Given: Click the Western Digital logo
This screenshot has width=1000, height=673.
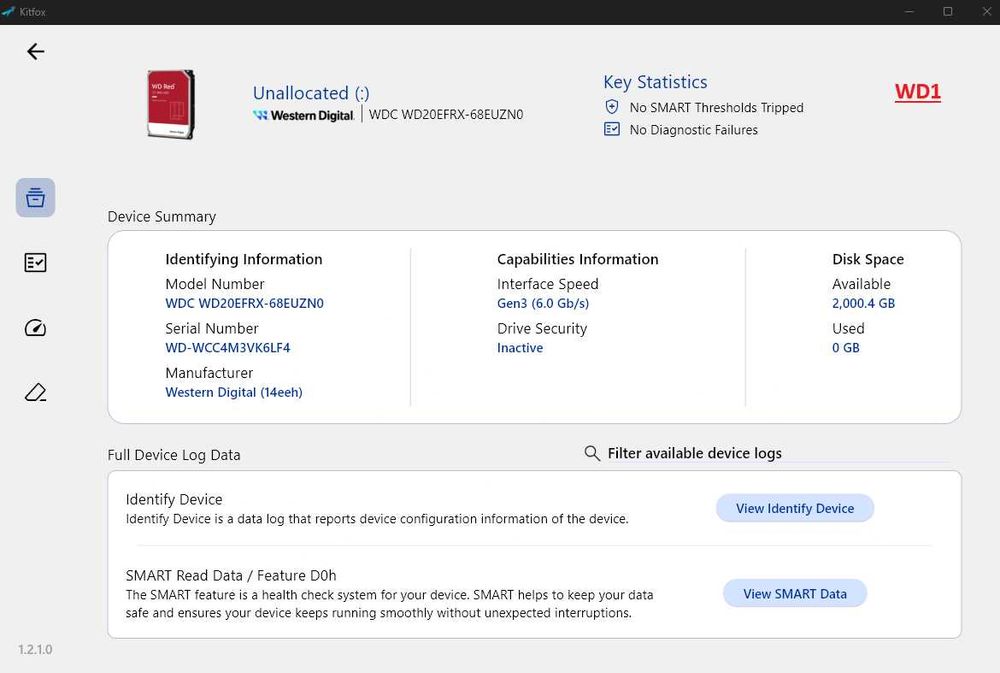Looking at the screenshot, I should coord(304,115).
